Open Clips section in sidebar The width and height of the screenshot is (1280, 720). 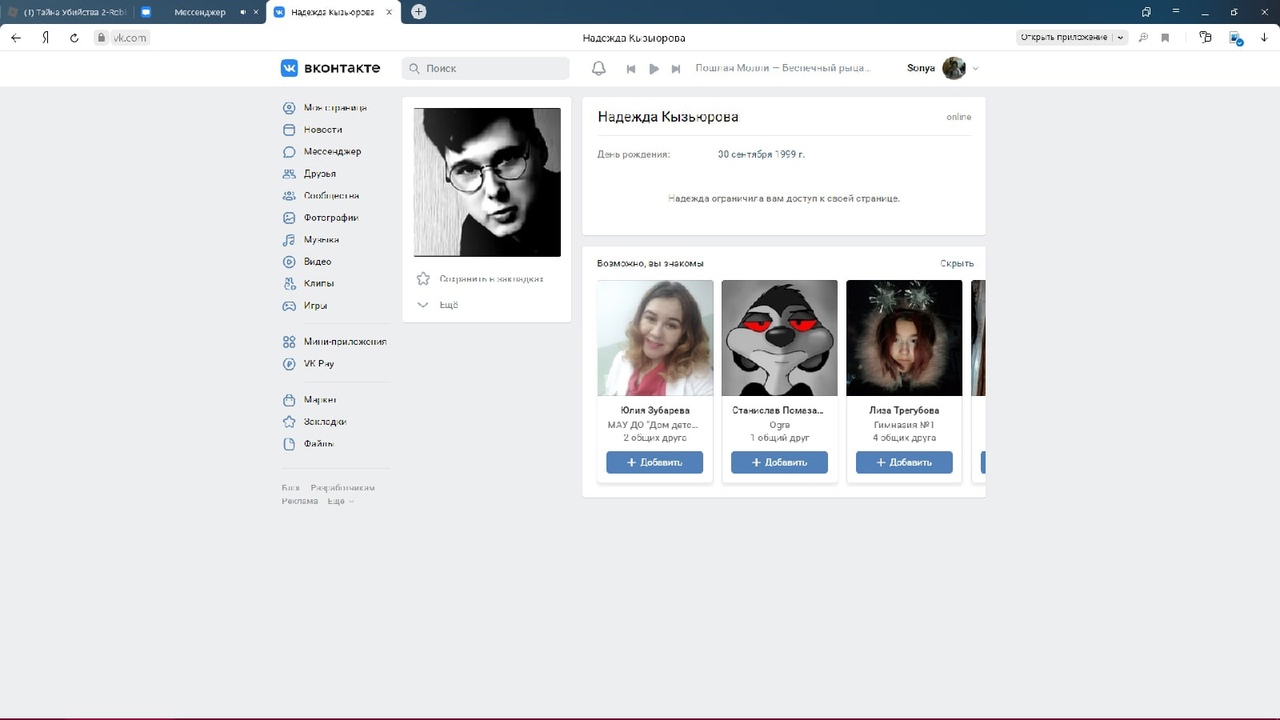[318, 284]
